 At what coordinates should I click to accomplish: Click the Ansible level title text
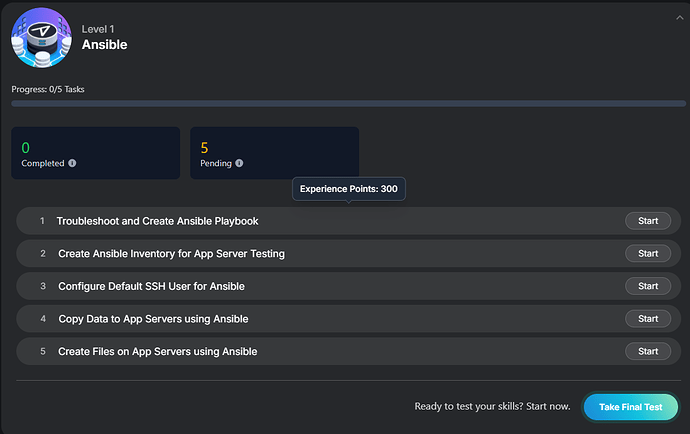[x=104, y=45]
